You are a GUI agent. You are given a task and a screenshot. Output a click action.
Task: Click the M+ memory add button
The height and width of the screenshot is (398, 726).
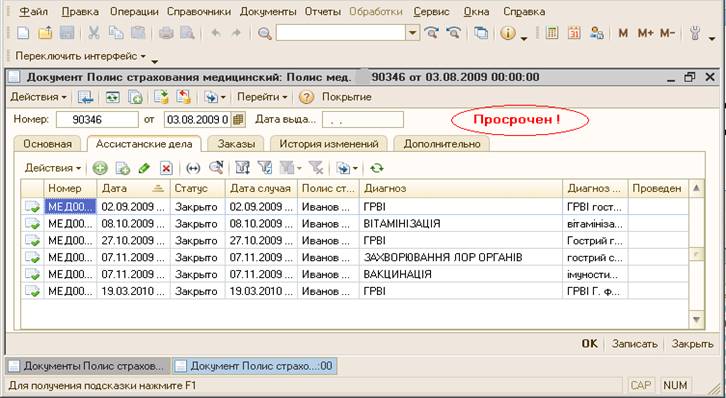(x=645, y=33)
